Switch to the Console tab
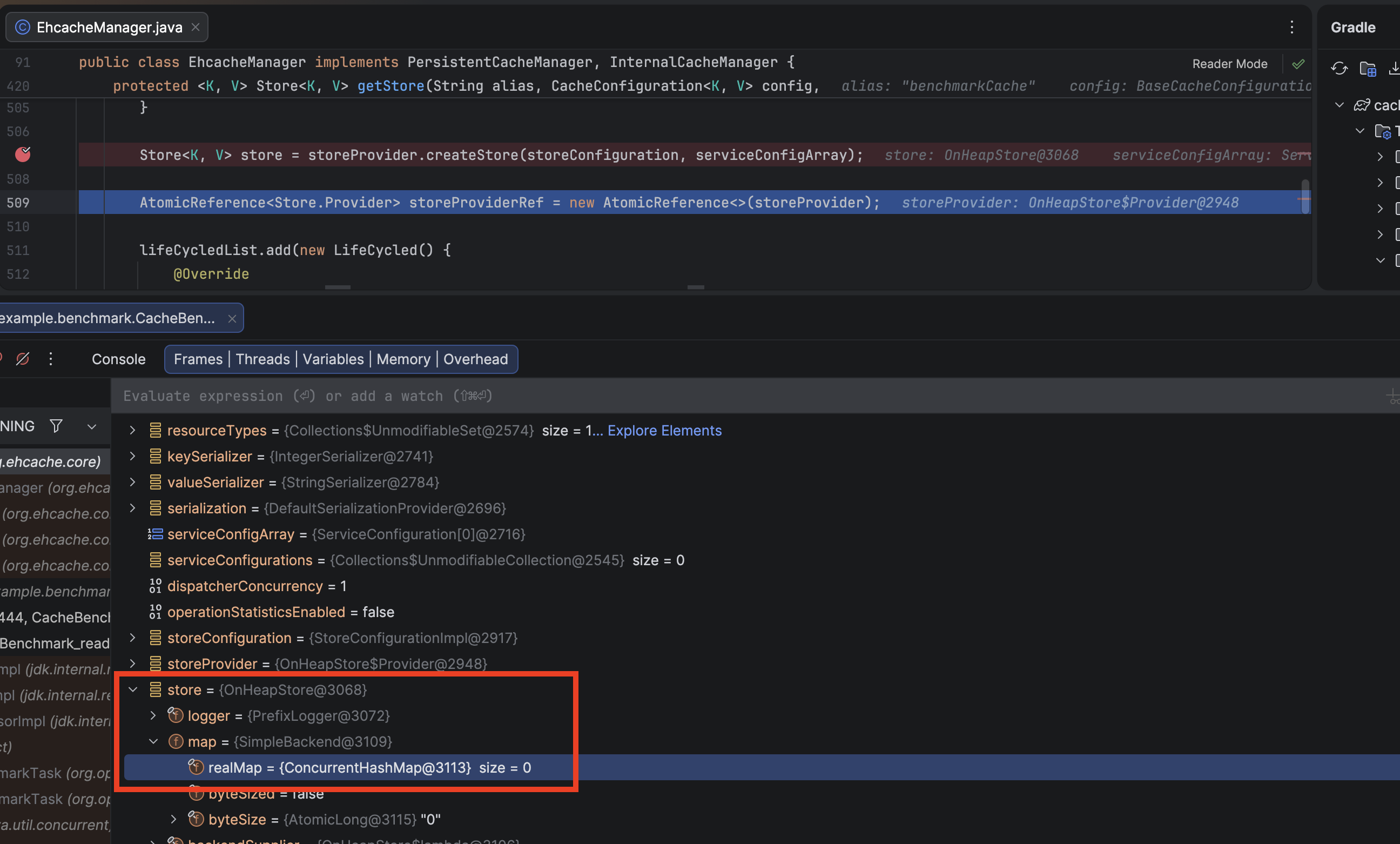Viewport: 1400px width, 844px height. [118, 359]
